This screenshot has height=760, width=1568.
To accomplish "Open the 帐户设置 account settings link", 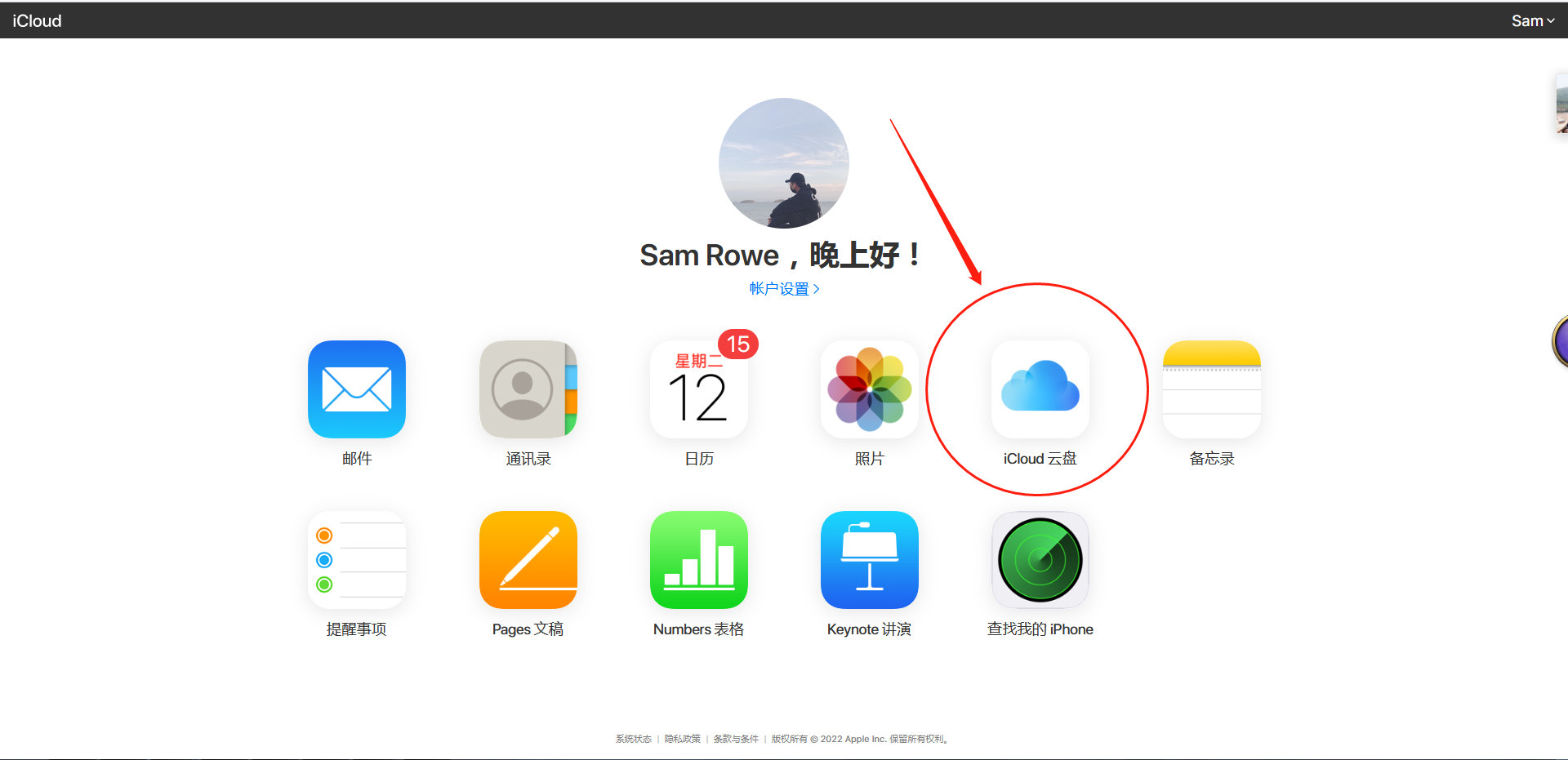I will [784, 289].
